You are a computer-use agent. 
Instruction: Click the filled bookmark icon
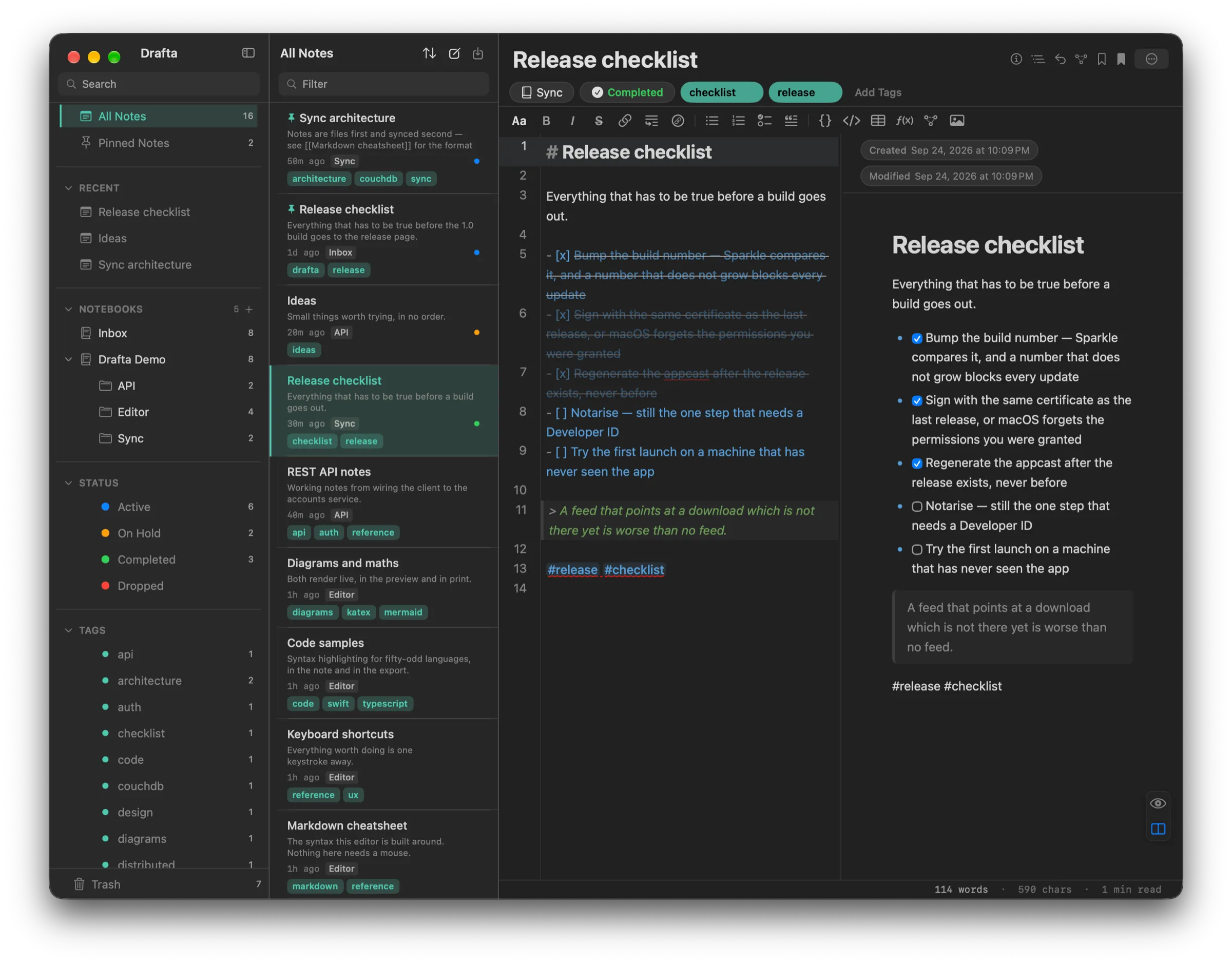tap(1121, 59)
